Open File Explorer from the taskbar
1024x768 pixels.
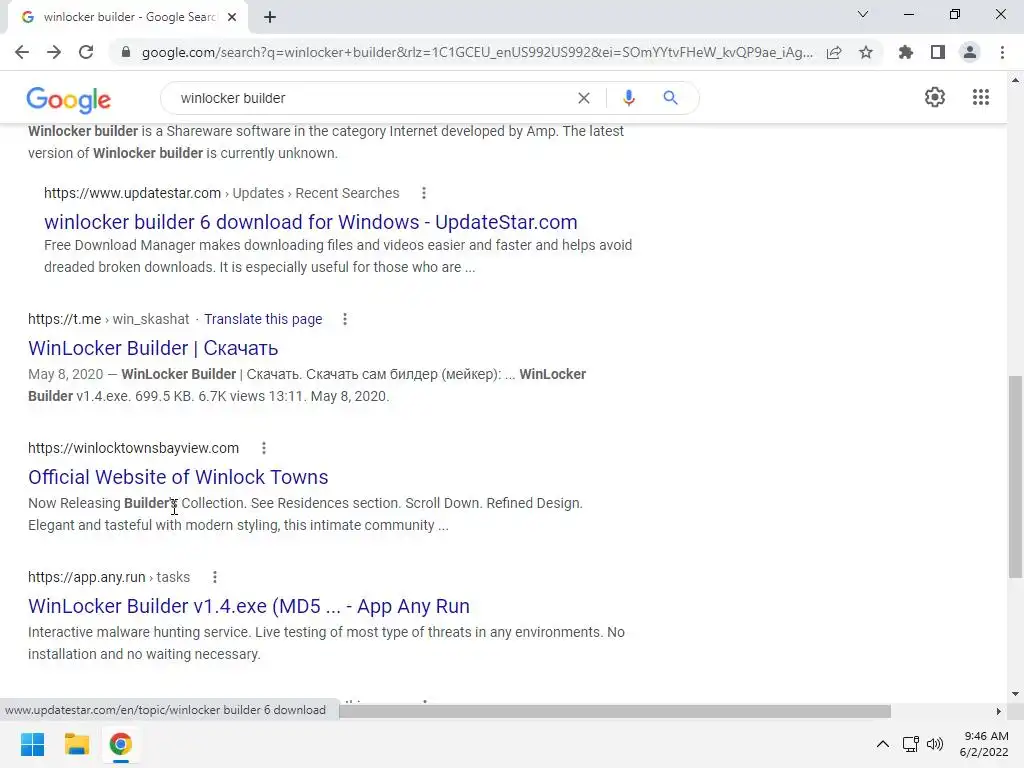(76, 744)
